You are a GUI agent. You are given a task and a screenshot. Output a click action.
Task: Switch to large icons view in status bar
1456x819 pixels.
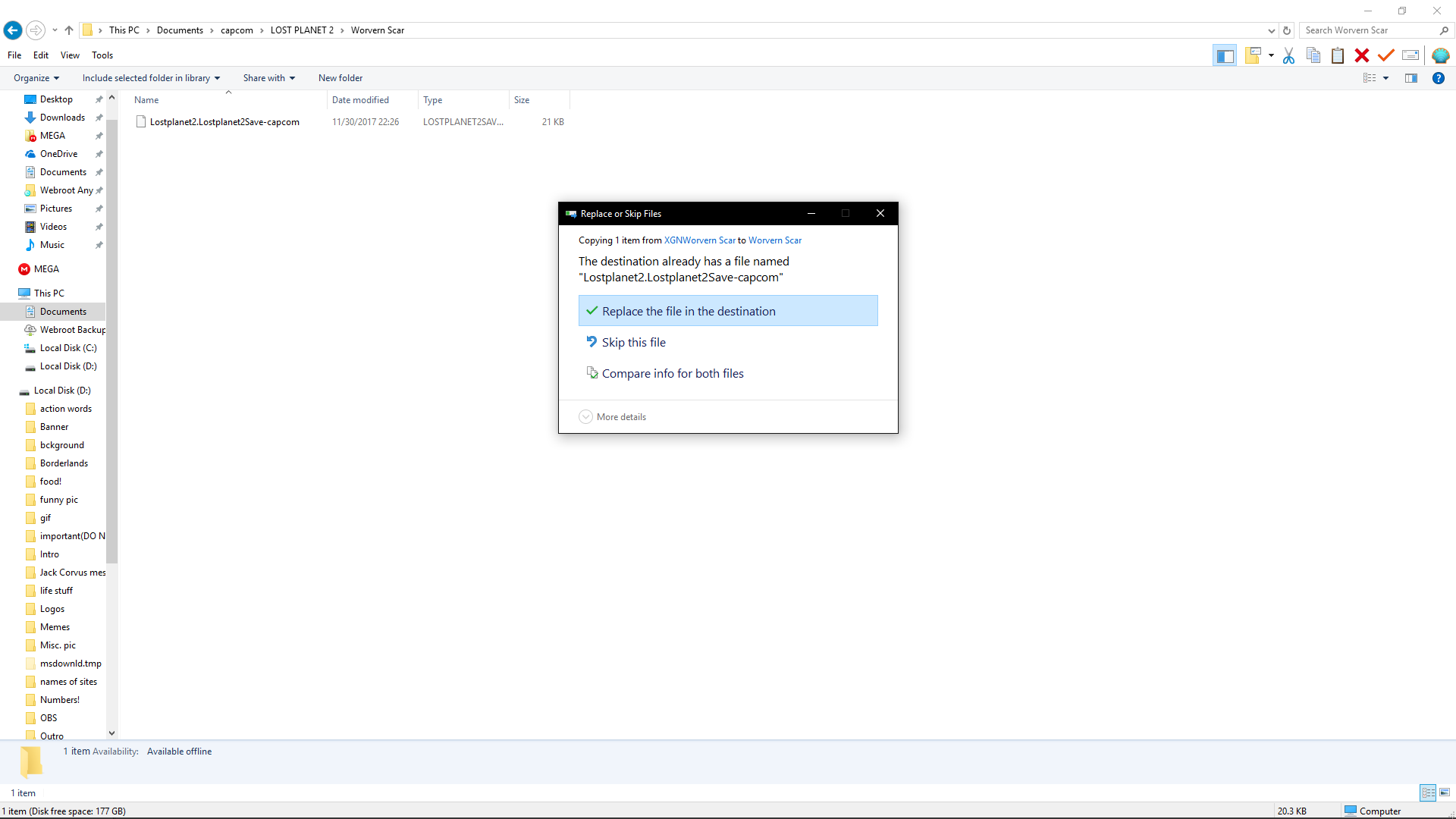(x=1445, y=792)
